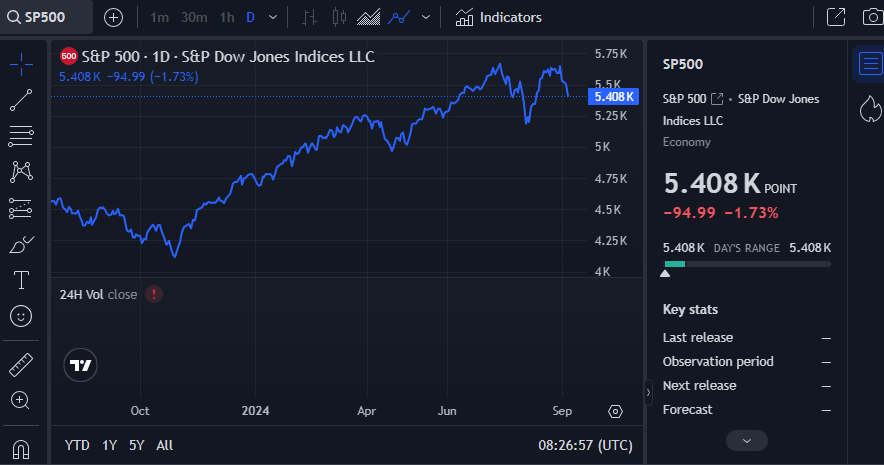The width and height of the screenshot is (884, 465).
Task: Click the 08:26:57 (UTC) timezone clock
Action: point(585,445)
